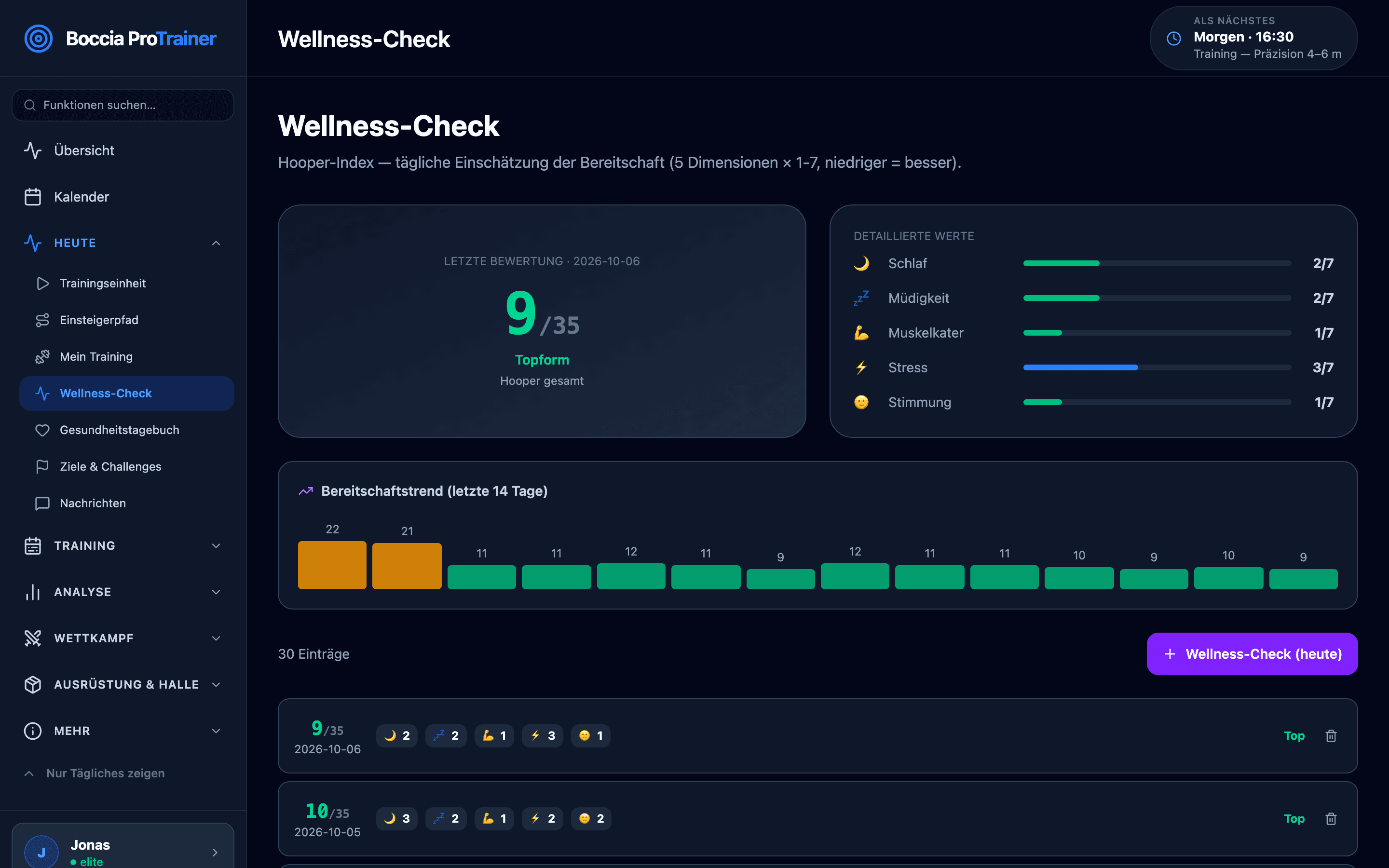Open the Als Nächstes training card
Viewport: 1389px width, 868px height.
click(x=1253, y=38)
